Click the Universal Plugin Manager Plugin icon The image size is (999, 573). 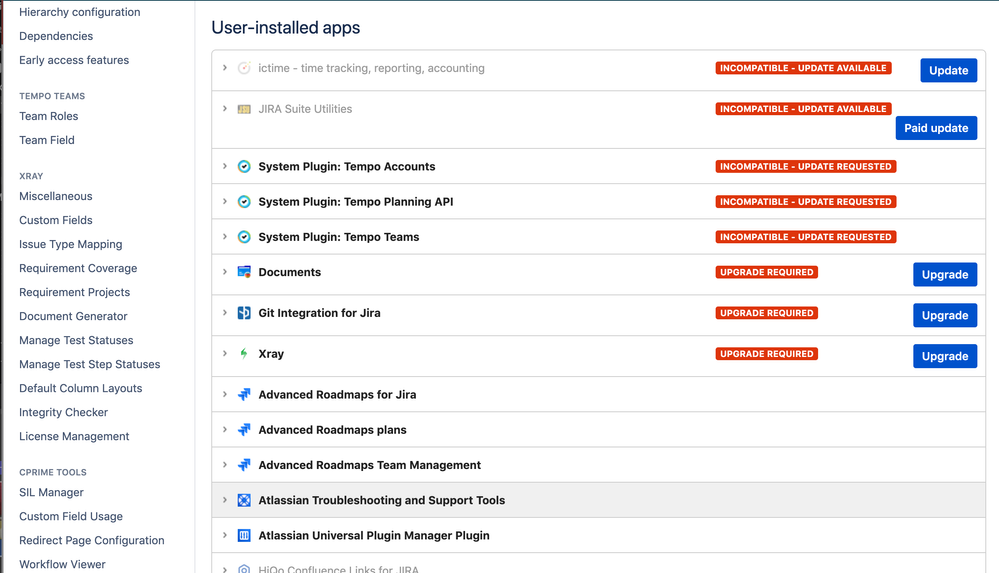[244, 535]
